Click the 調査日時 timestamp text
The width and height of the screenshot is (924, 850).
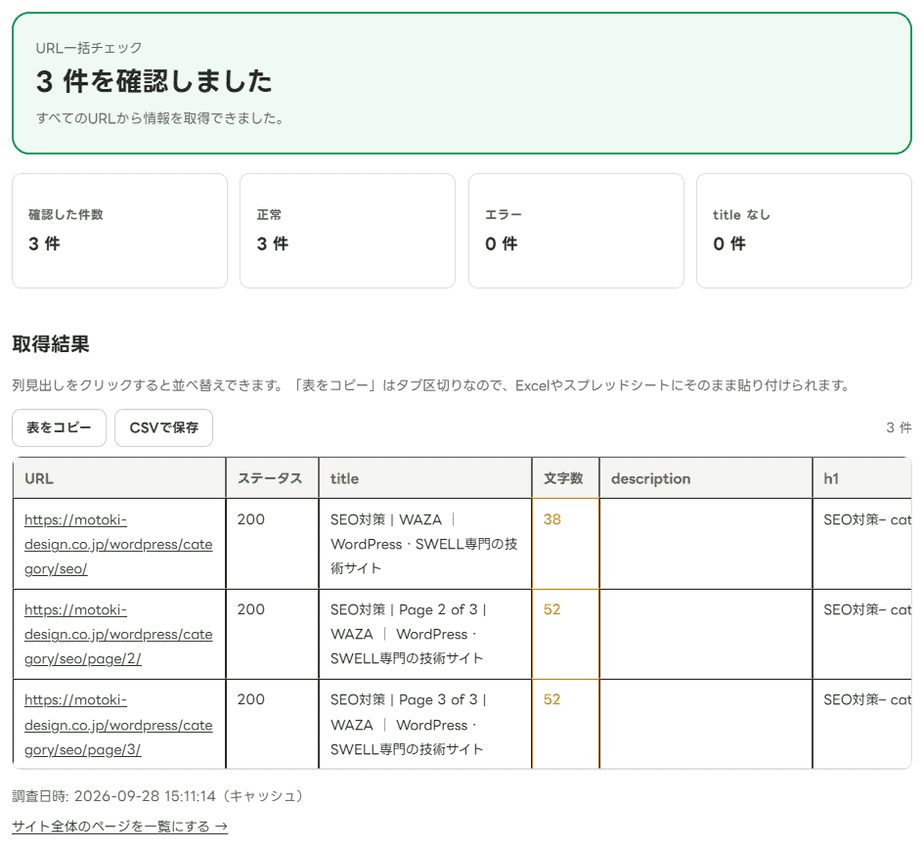tap(158, 796)
